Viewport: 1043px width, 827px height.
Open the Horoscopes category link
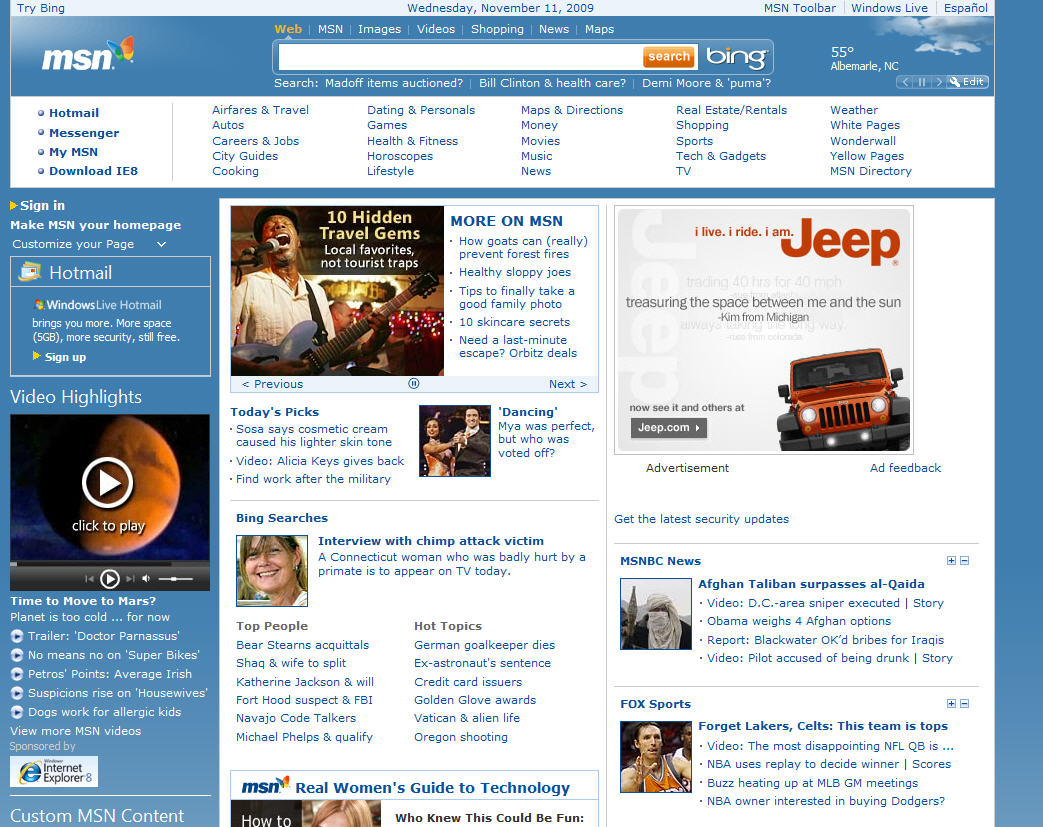(x=400, y=156)
